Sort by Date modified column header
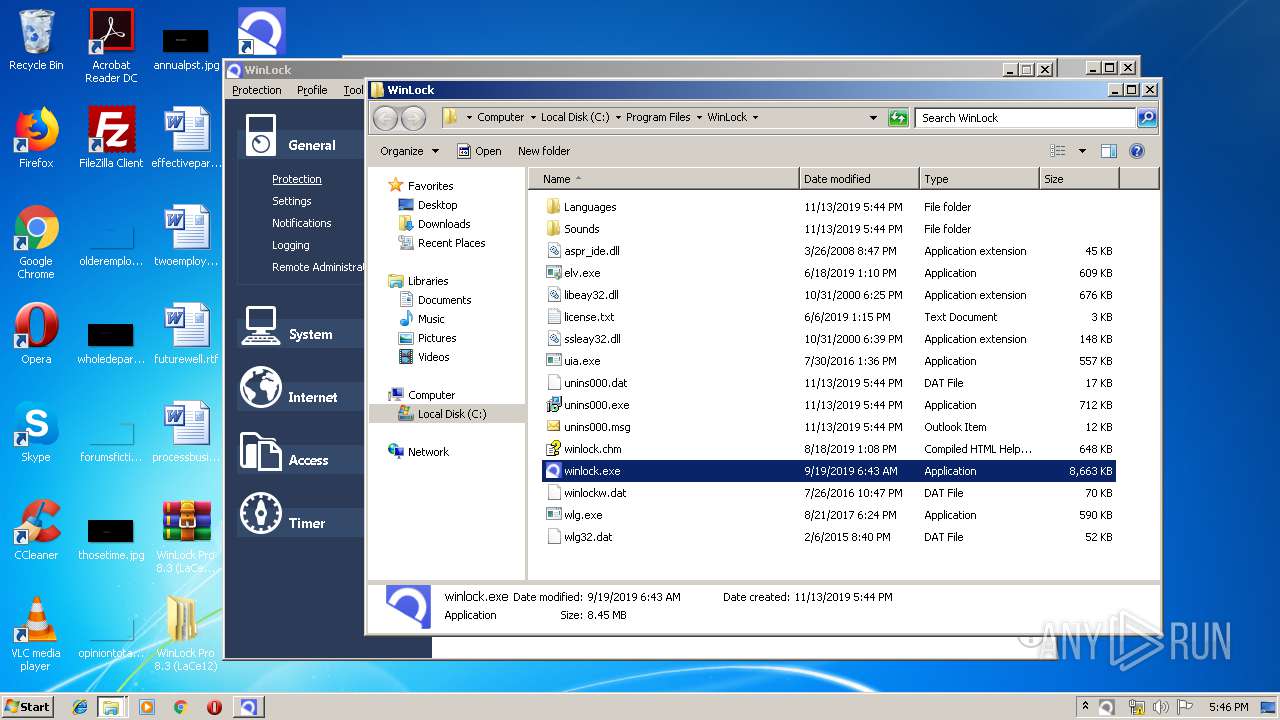Viewport: 1280px width, 720px height. coord(859,179)
